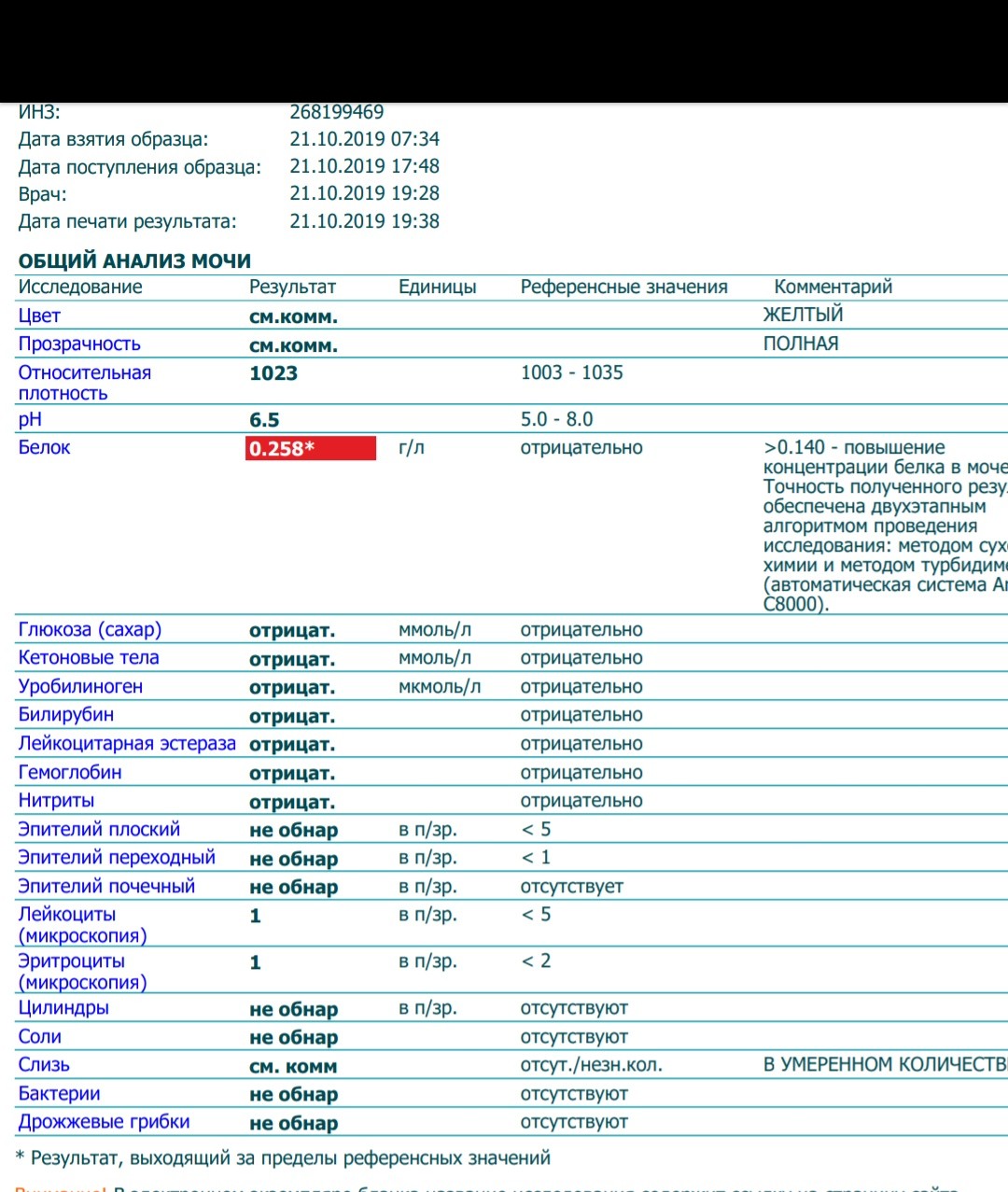Open the "Прозрачность" test name link

pos(79,344)
